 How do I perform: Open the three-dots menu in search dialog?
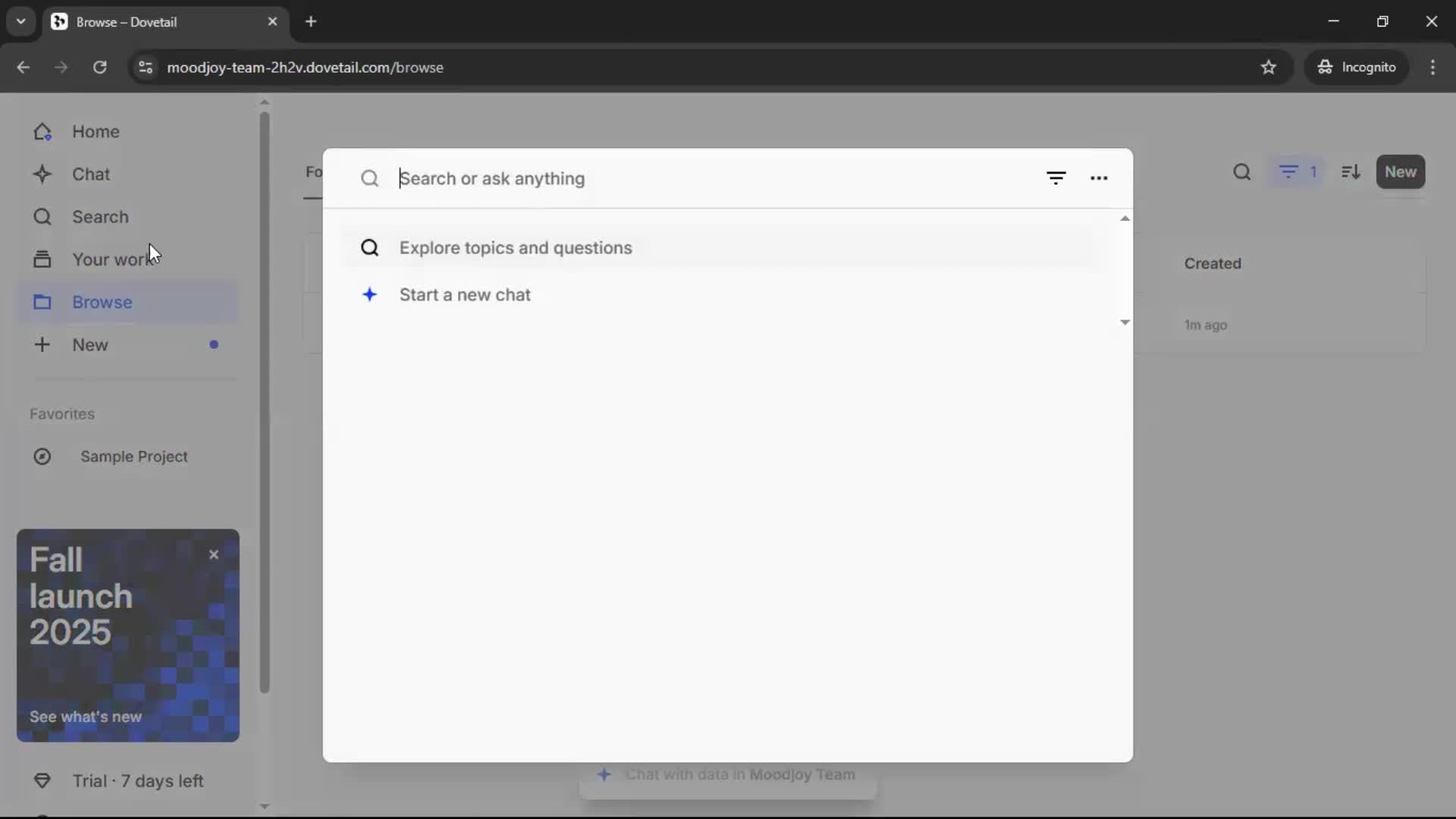1099,178
